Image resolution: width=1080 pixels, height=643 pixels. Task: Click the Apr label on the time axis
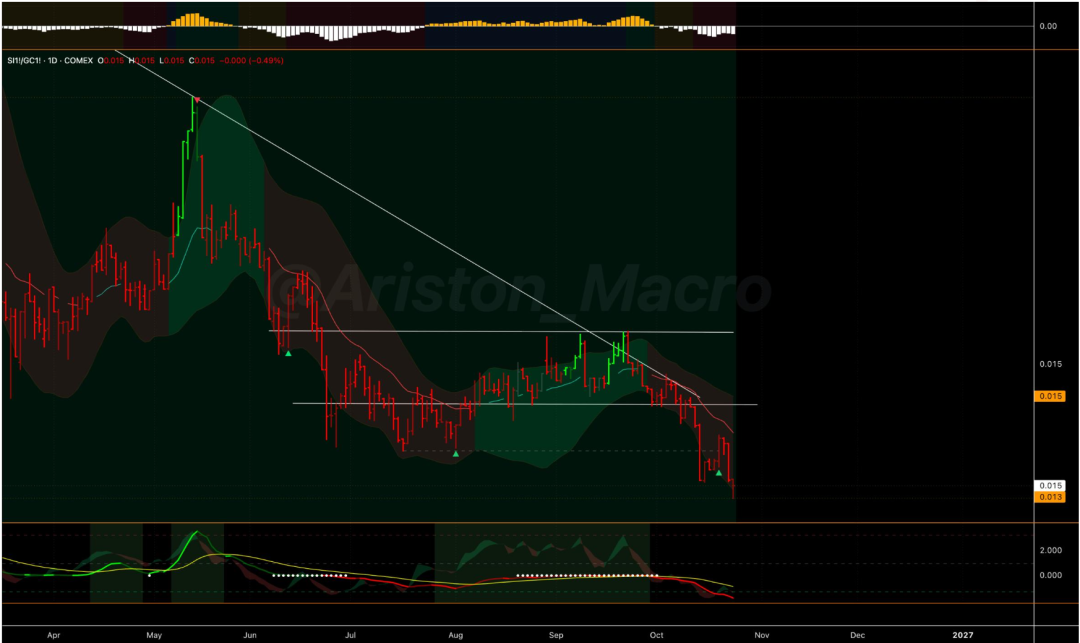point(54,635)
